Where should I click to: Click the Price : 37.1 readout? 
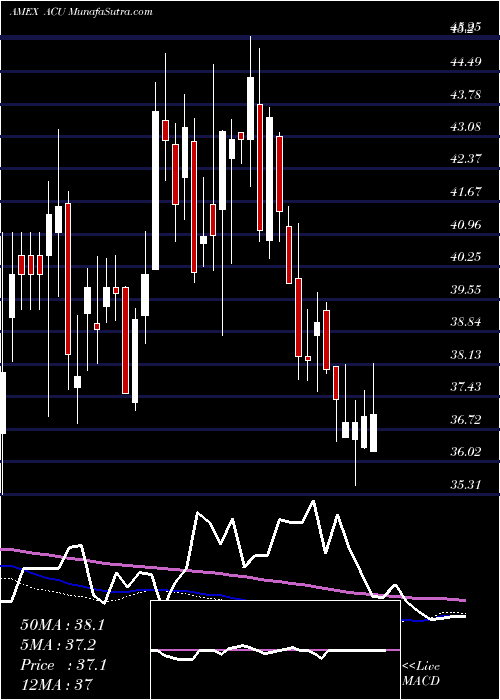click(63, 665)
